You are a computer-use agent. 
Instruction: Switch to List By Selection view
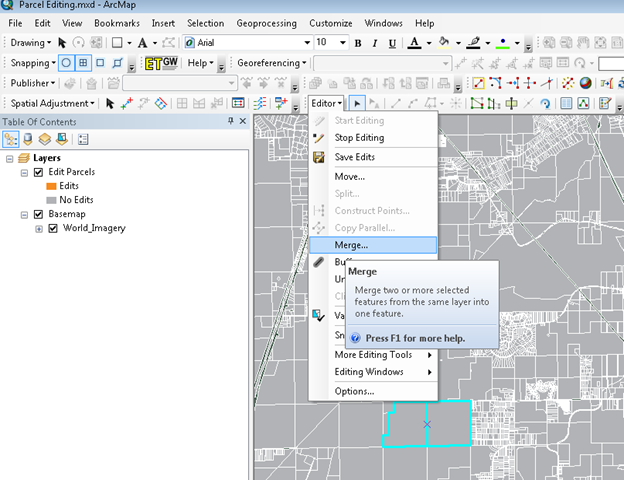click(x=62, y=139)
